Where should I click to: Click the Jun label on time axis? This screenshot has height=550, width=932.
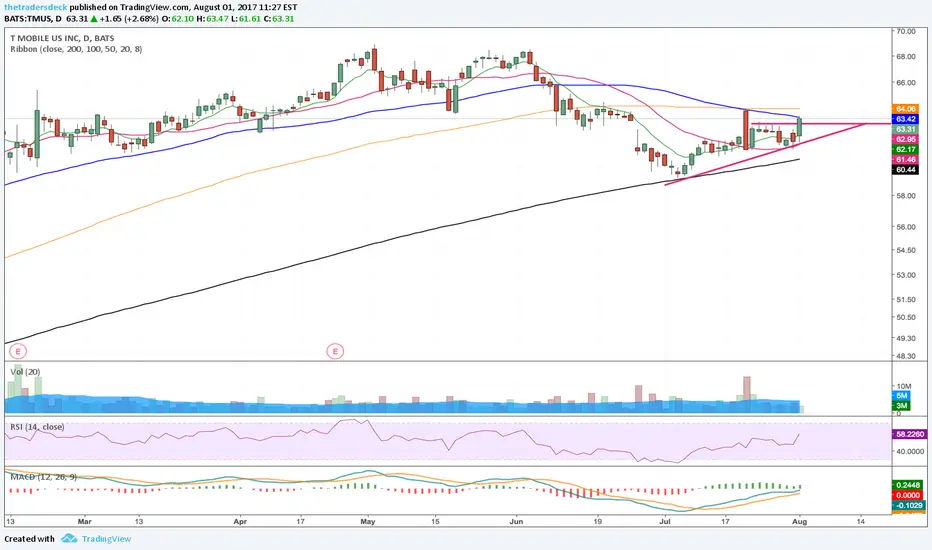pos(517,521)
